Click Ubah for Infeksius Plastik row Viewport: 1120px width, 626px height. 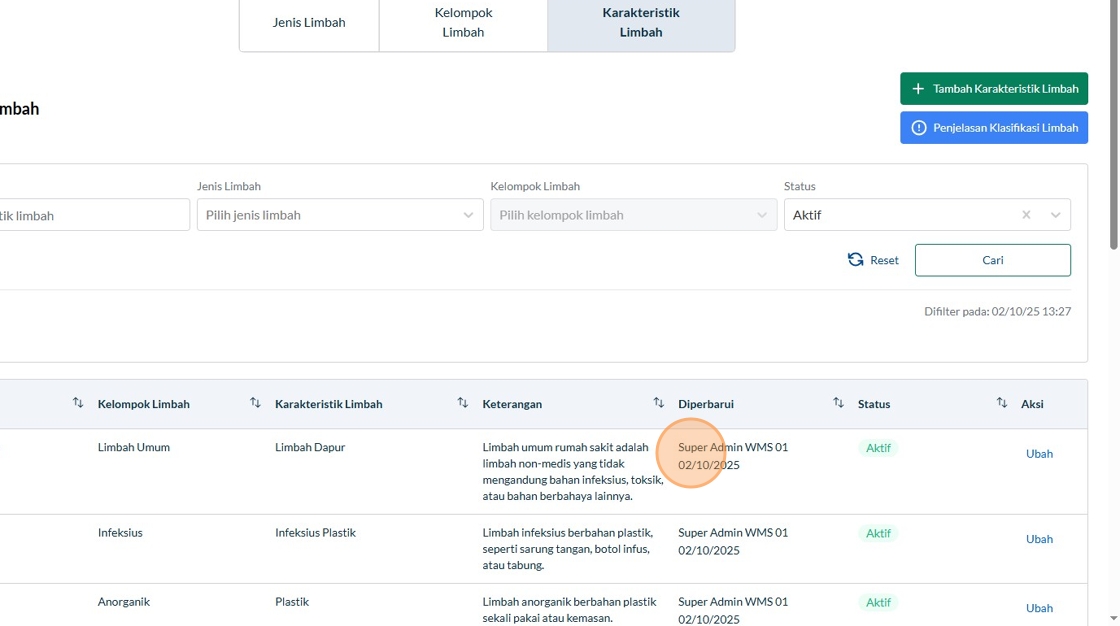(x=1039, y=539)
